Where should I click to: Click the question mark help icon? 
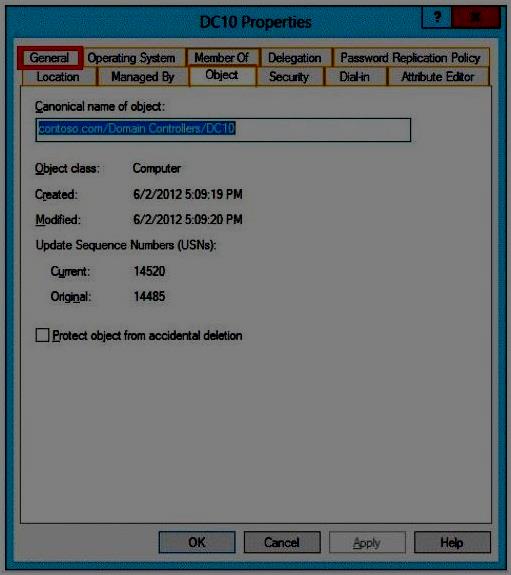click(x=437, y=17)
